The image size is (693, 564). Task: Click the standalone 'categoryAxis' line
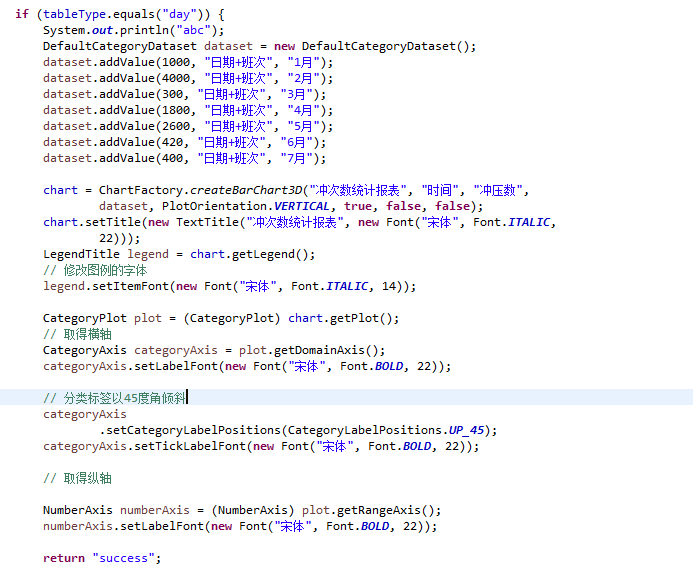[x=84, y=414]
